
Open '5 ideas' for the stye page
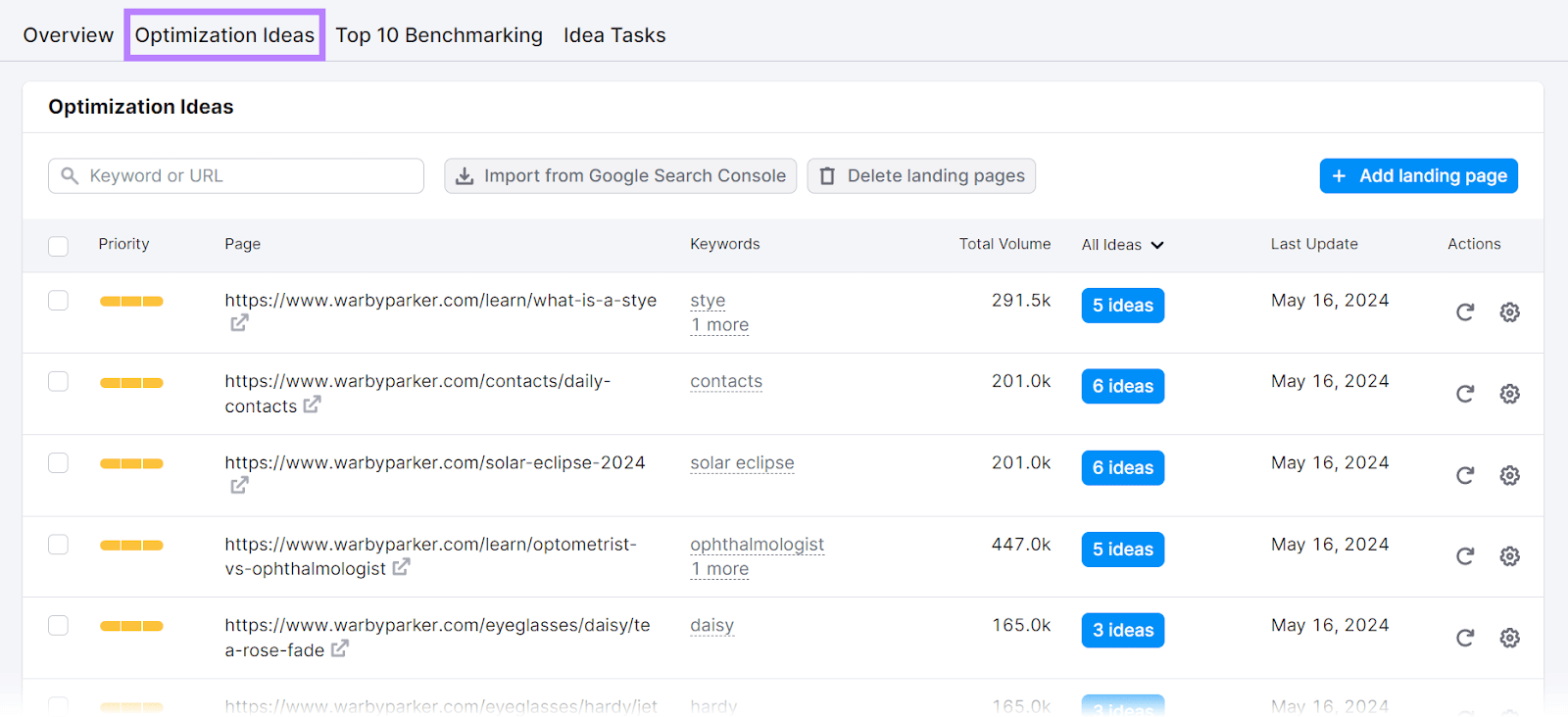(1123, 306)
